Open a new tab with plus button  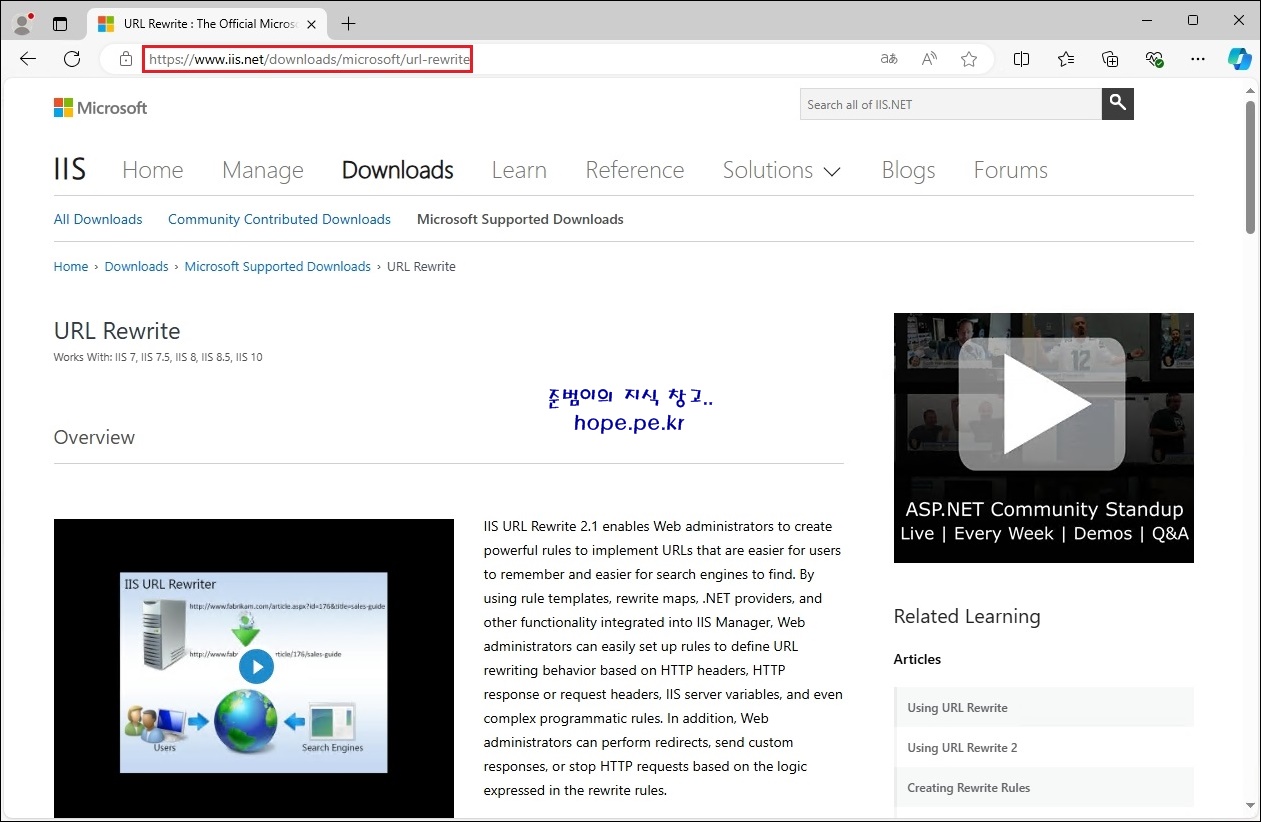tap(348, 23)
